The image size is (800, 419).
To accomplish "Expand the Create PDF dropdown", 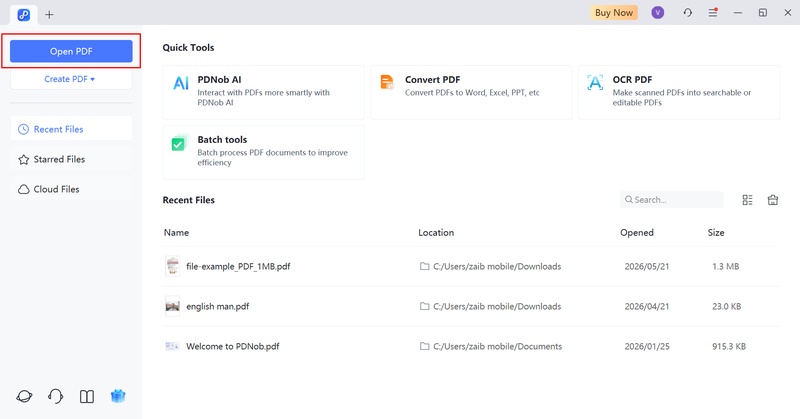I will coord(71,79).
